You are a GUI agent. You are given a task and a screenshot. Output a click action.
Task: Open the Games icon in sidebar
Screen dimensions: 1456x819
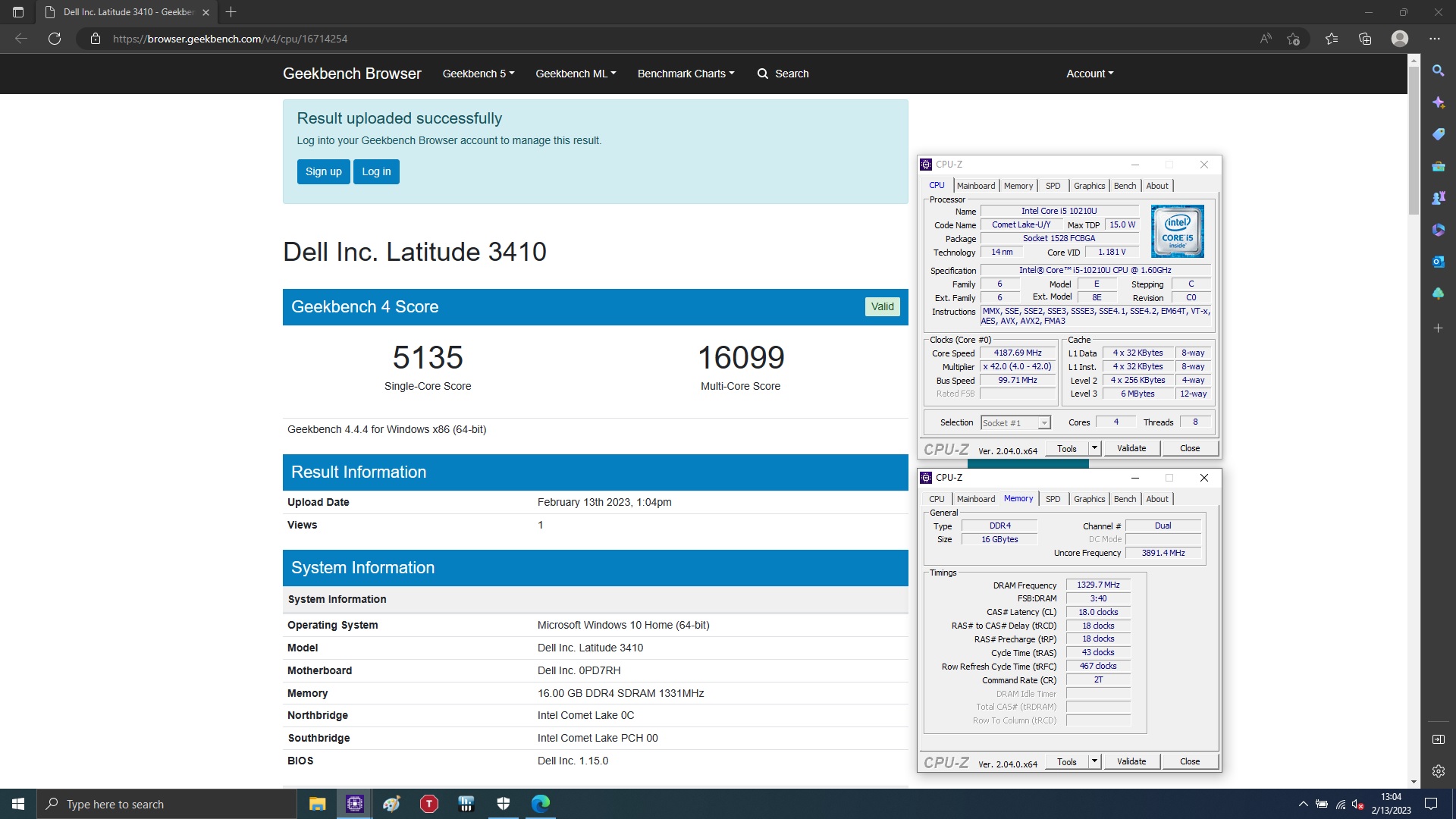click(x=1438, y=198)
